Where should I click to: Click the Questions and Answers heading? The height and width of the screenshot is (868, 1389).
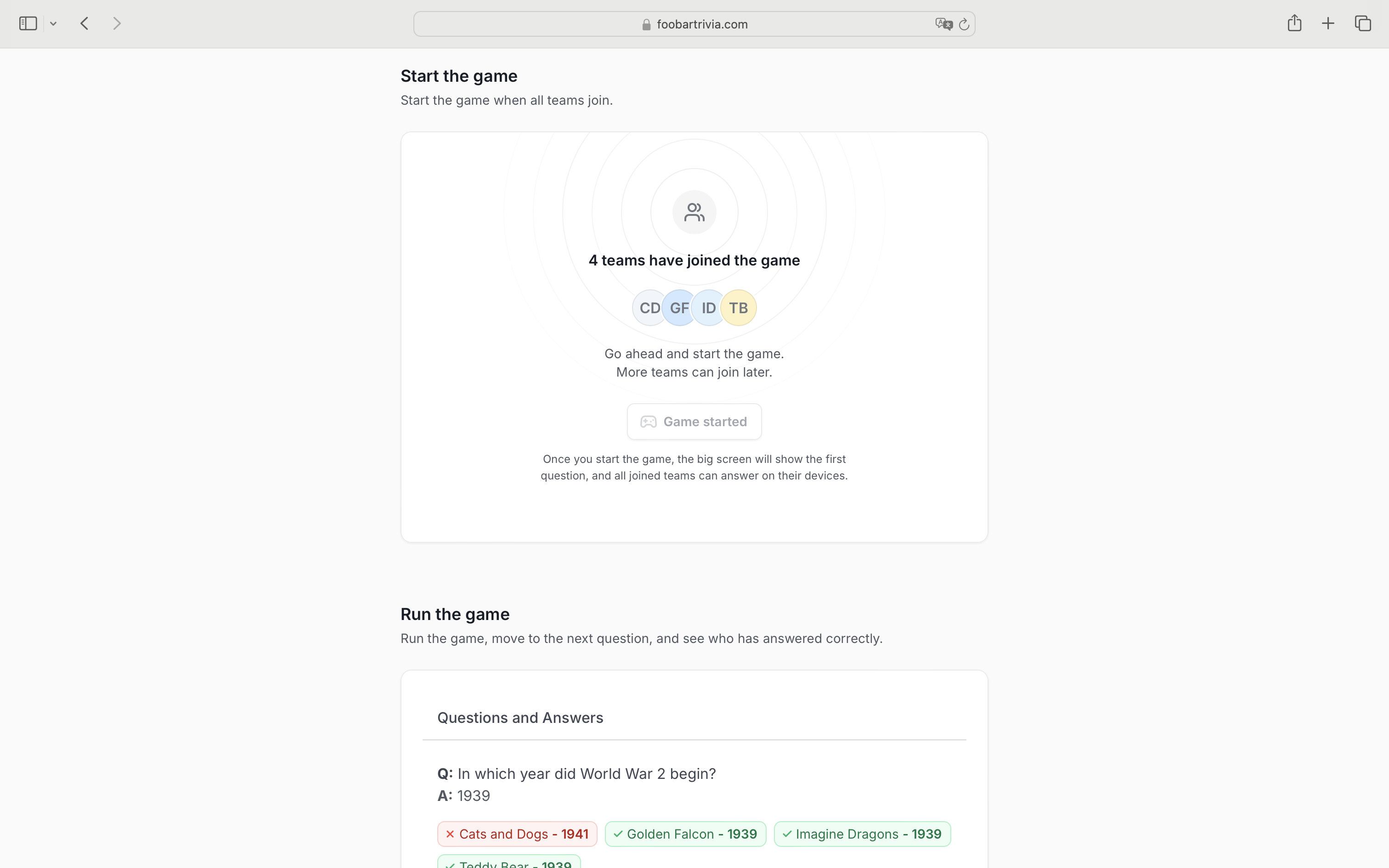tap(520, 717)
